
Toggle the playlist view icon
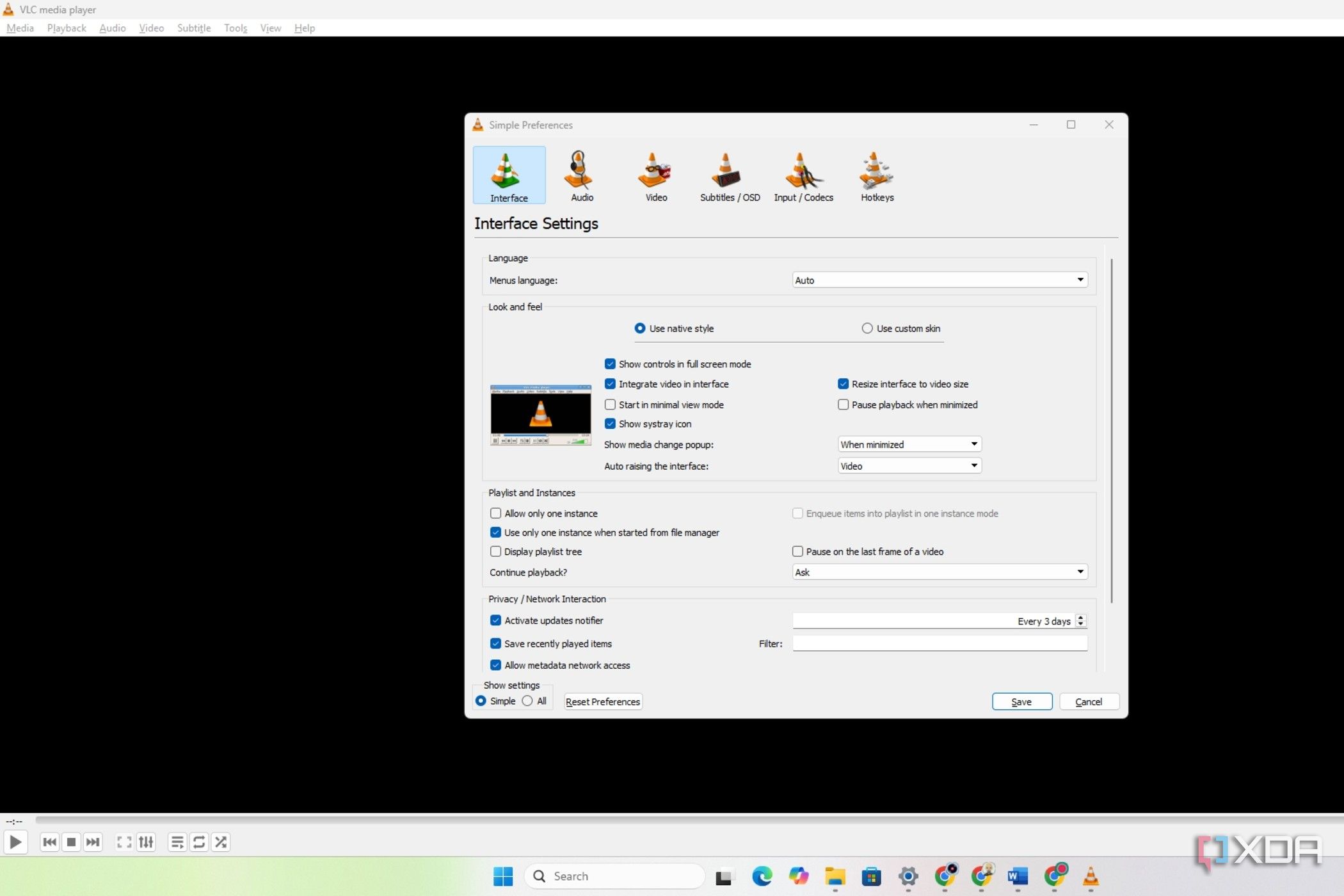pyautogui.click(x=177, y=842)
